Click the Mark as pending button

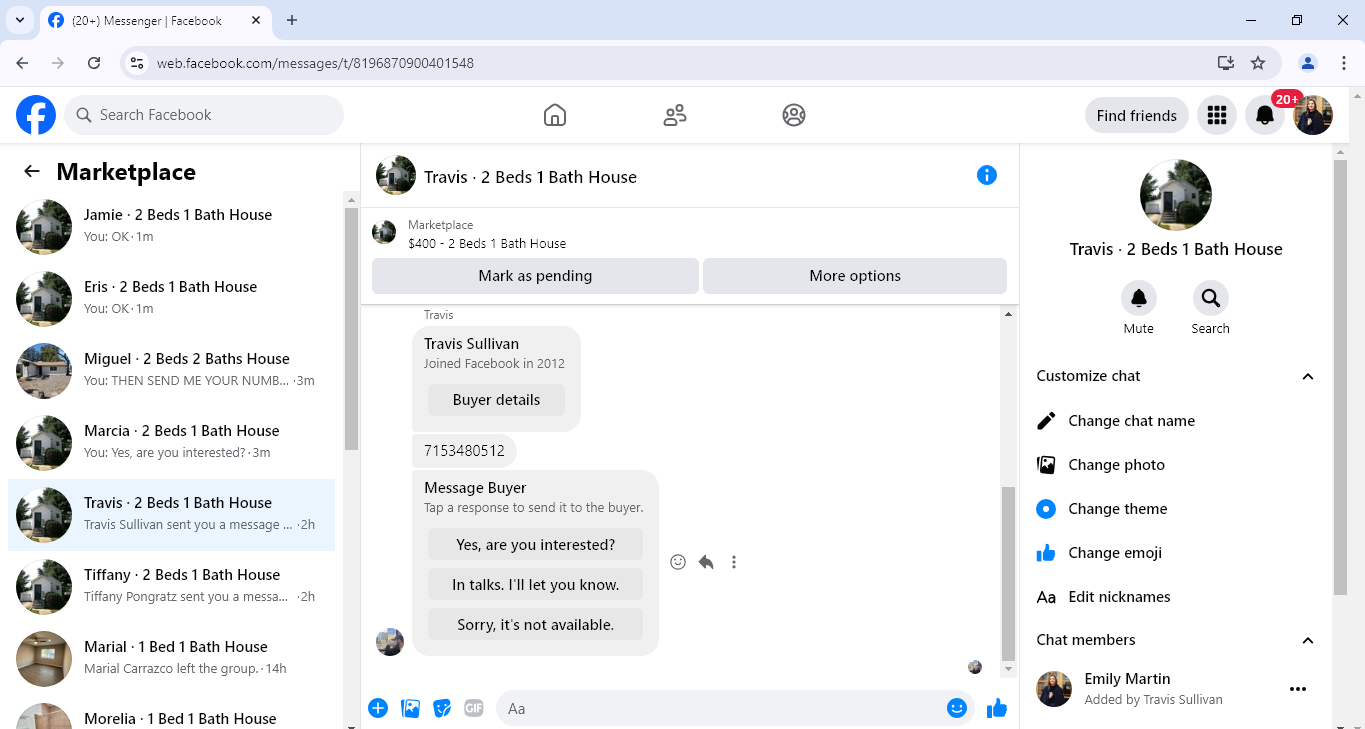click(535, 276)
